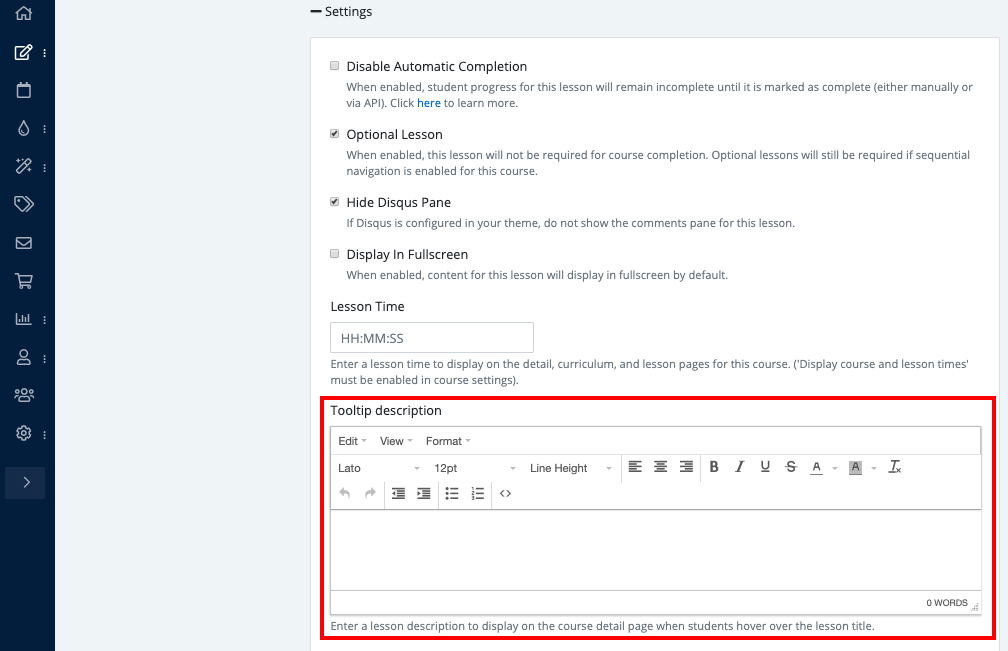Click inside the tooltip description text area
1008x651 pixels.
point(656,550)
